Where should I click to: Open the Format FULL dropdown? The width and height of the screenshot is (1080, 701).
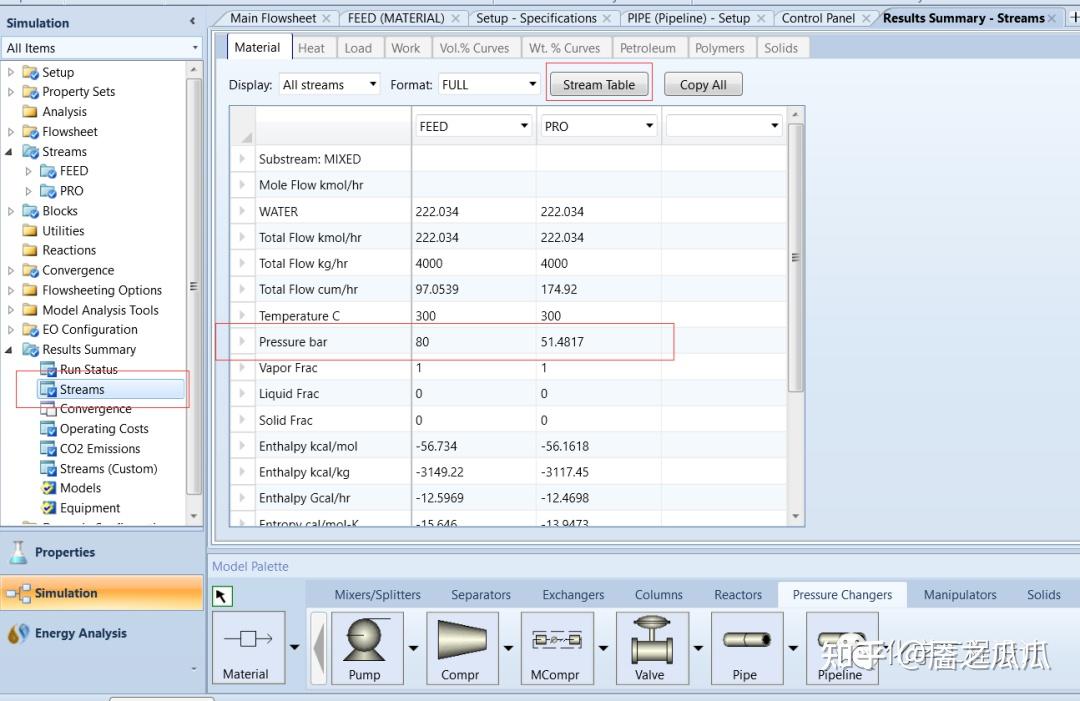click(x=489, y=85)
